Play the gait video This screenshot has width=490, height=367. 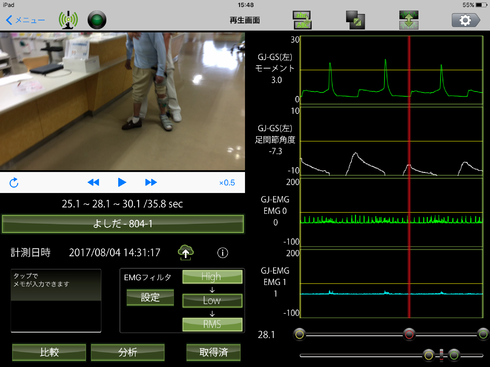click(122, 182)
